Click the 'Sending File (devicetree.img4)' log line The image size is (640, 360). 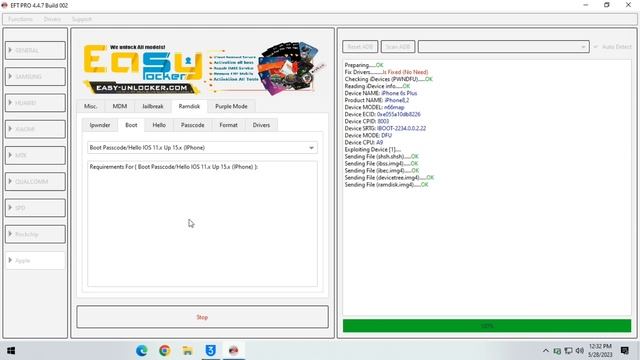tap(389, 178)
